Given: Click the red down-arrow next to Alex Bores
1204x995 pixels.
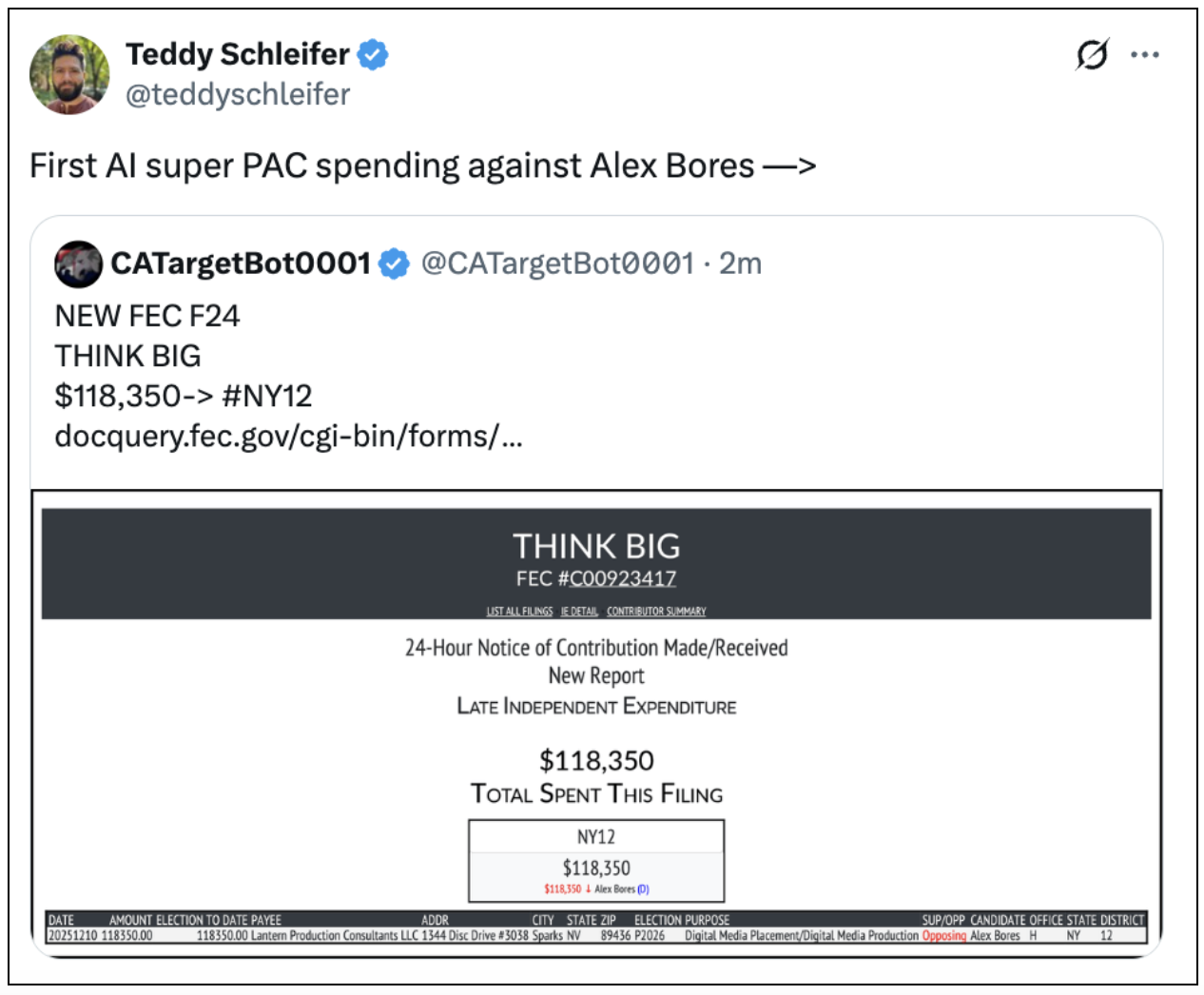Looking at the screenshot, I should click(x=588, y=889).
